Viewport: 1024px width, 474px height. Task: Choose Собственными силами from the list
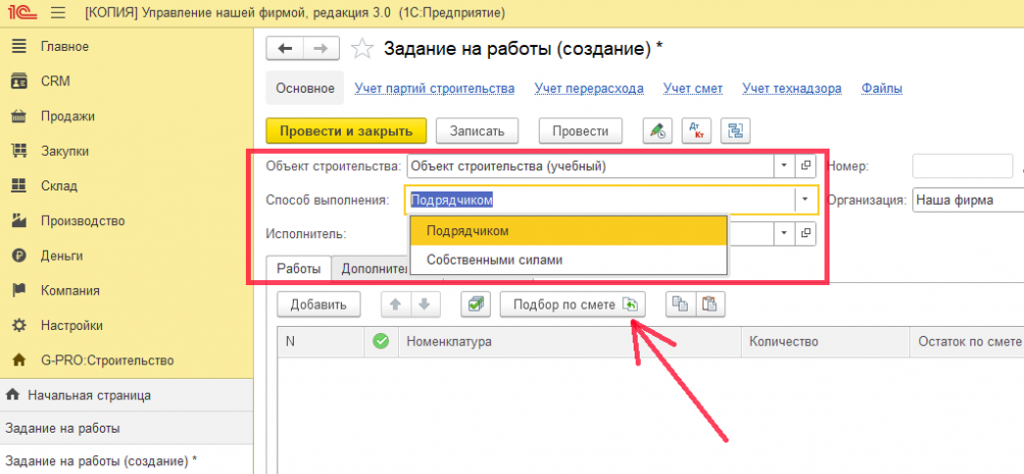[494, 260]
